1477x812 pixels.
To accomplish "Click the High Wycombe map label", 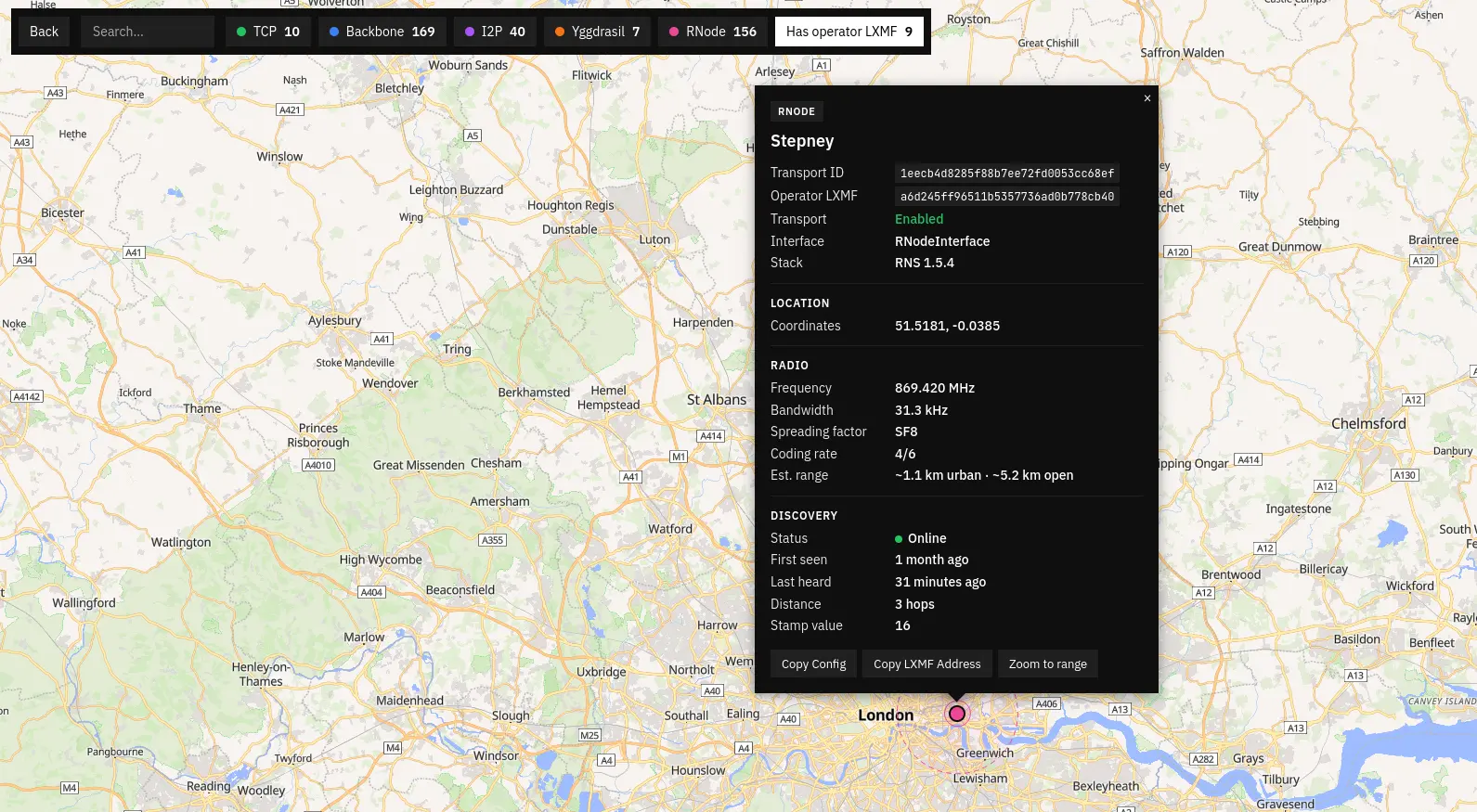I will [x=381, y=560].
